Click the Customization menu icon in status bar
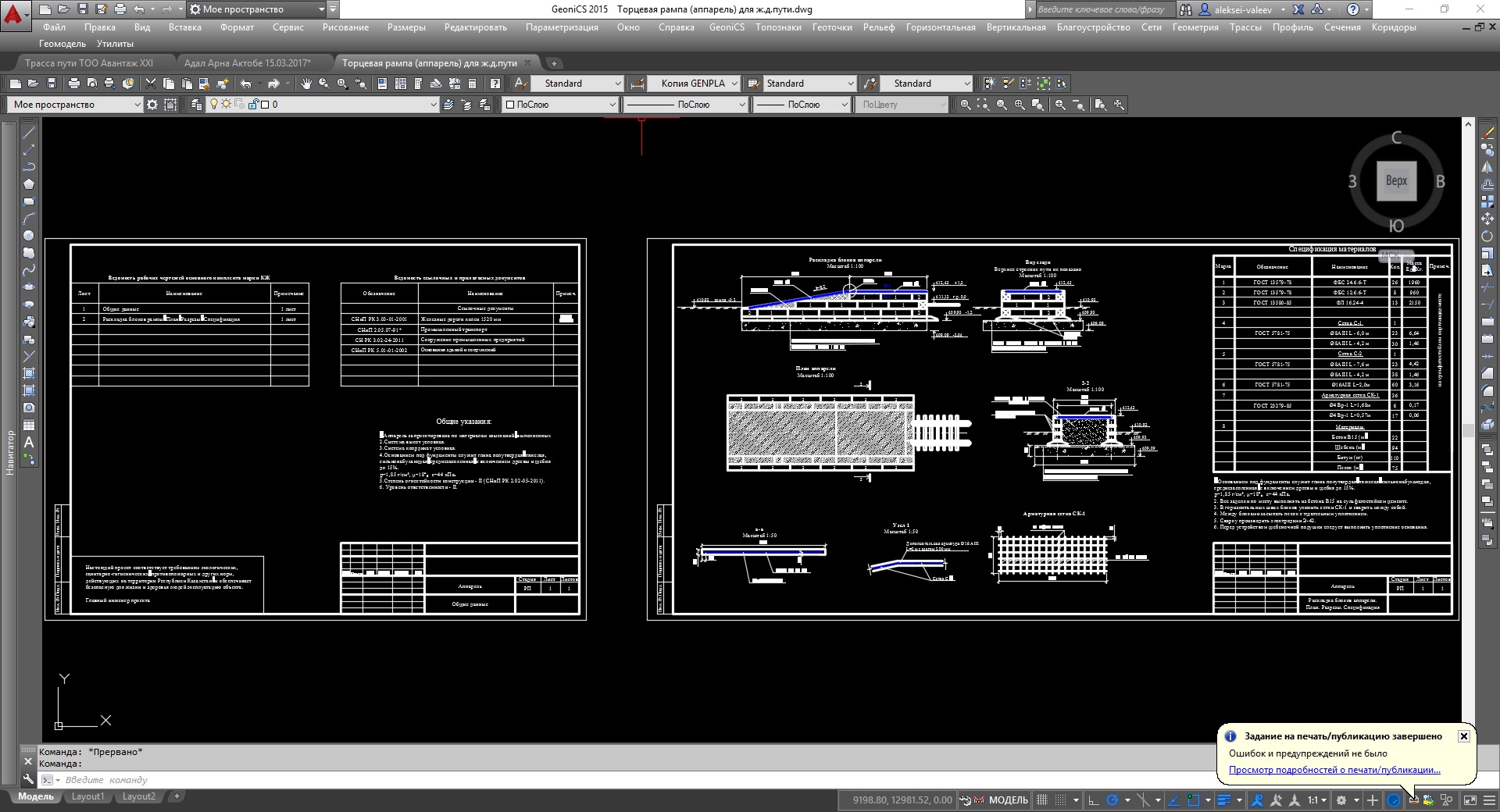 1489,800
